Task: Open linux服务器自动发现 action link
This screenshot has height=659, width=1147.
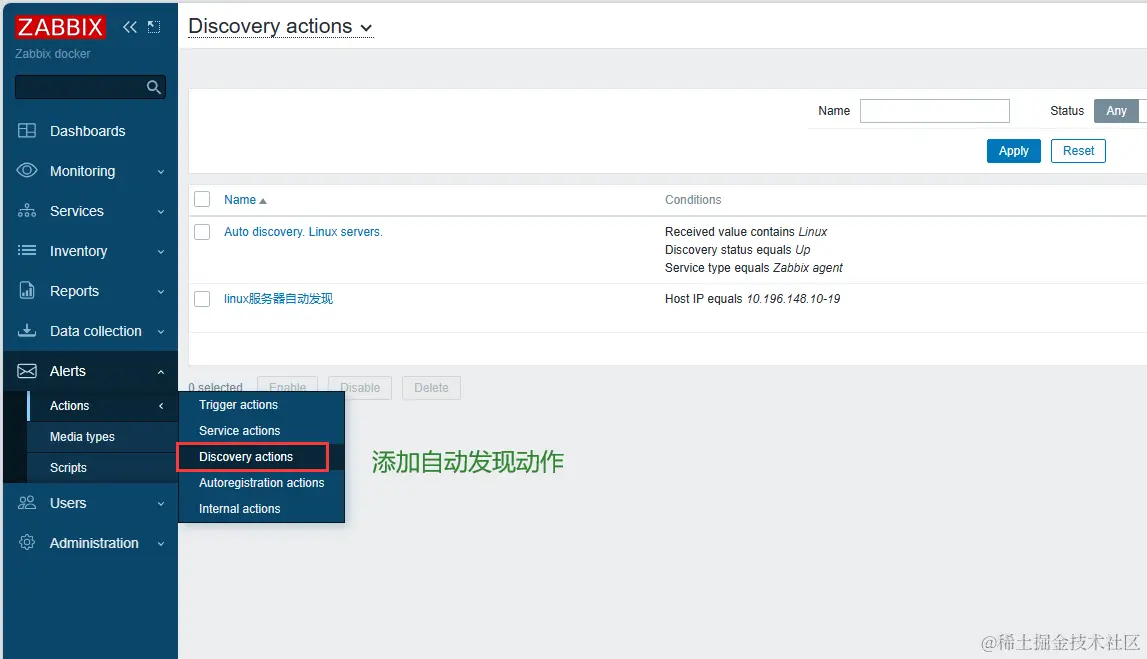Action: point(278,299)
